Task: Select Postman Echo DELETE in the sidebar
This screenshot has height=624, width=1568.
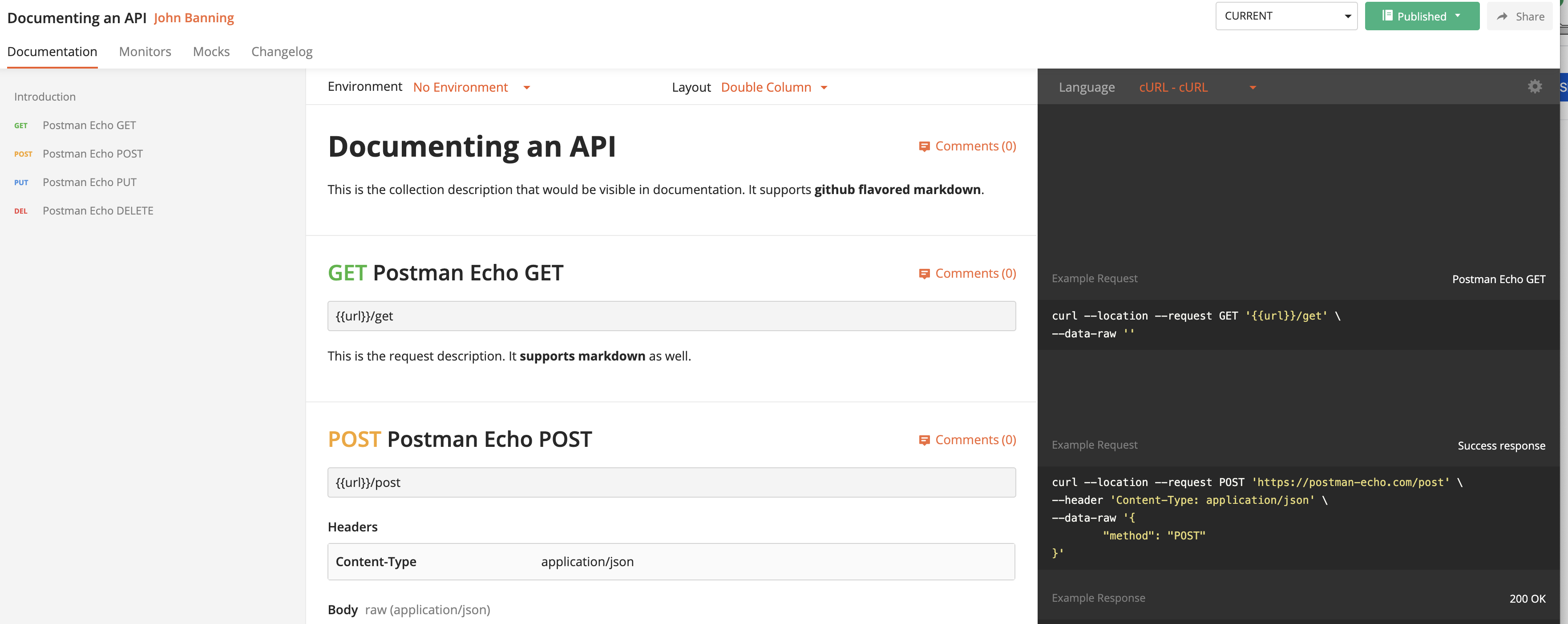Action: click(x=97, y=211)
